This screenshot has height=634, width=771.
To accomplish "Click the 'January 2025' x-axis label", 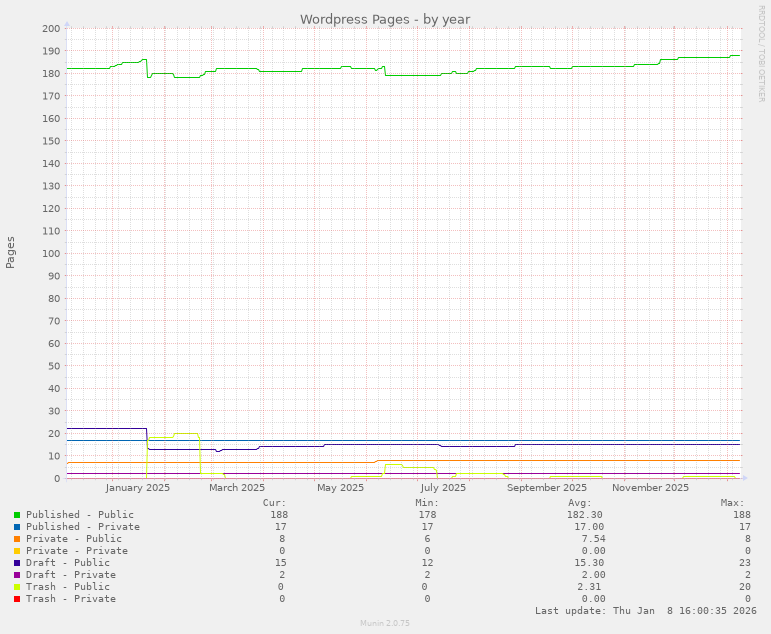I will click(138, 487).
